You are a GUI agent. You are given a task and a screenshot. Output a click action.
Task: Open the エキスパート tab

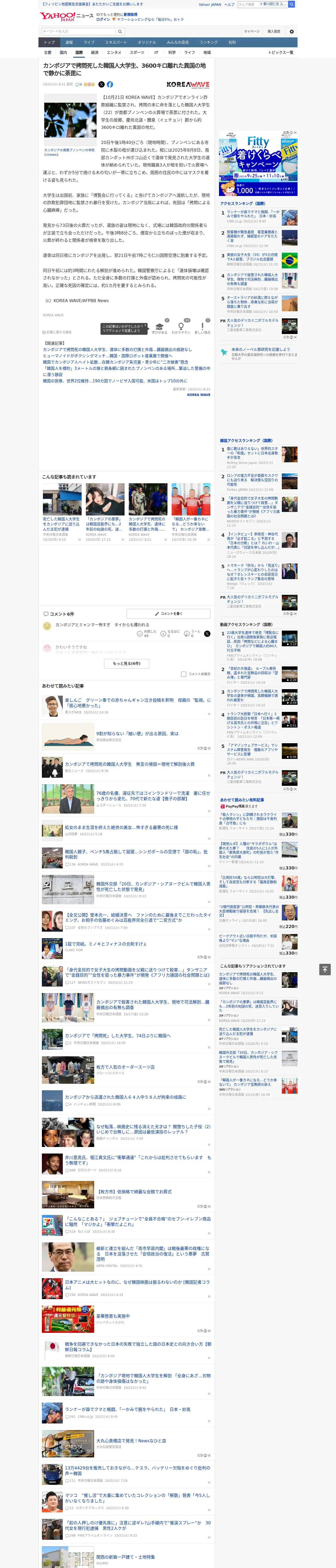pos(116,43)
